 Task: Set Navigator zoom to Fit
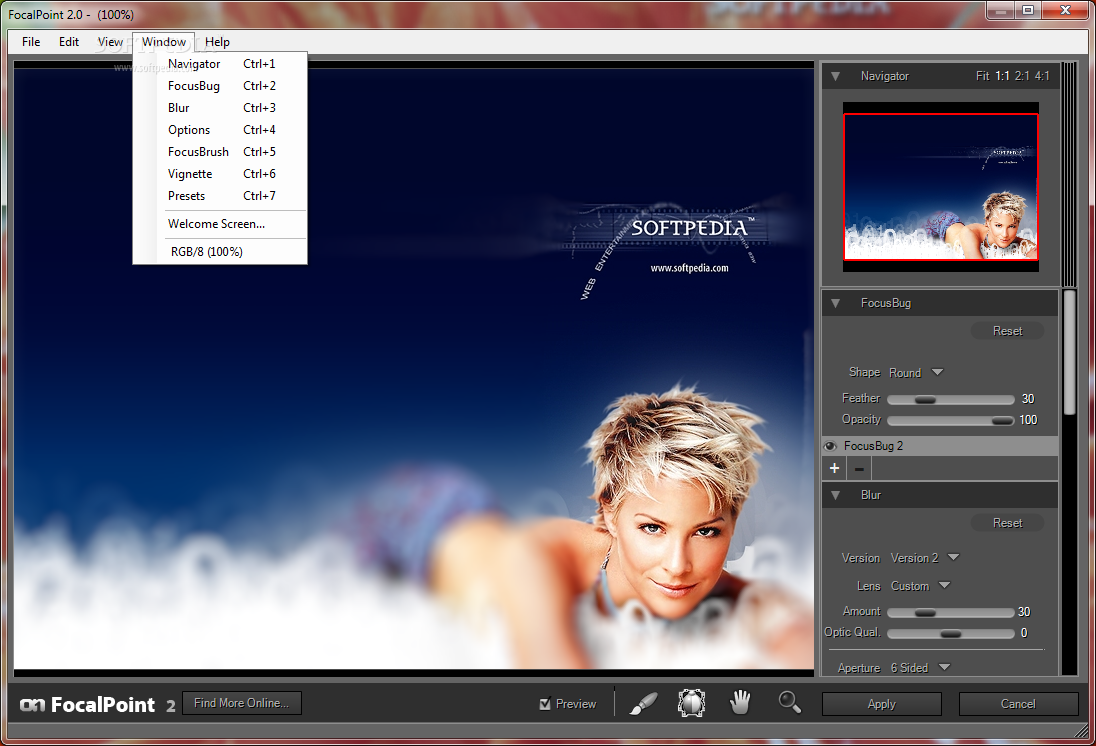[983, 76]
